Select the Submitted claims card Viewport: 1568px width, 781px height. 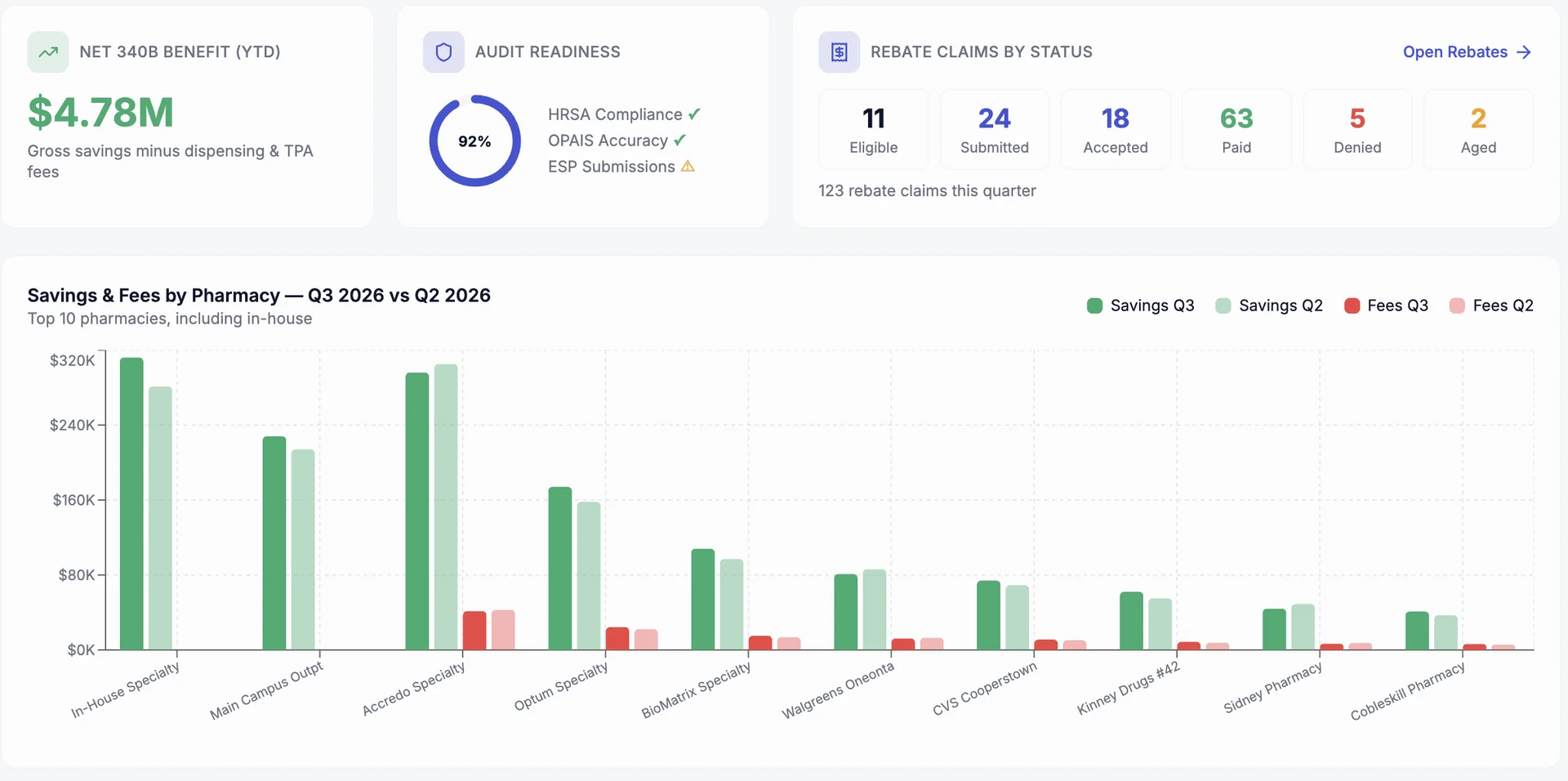[x=995, y=130]
